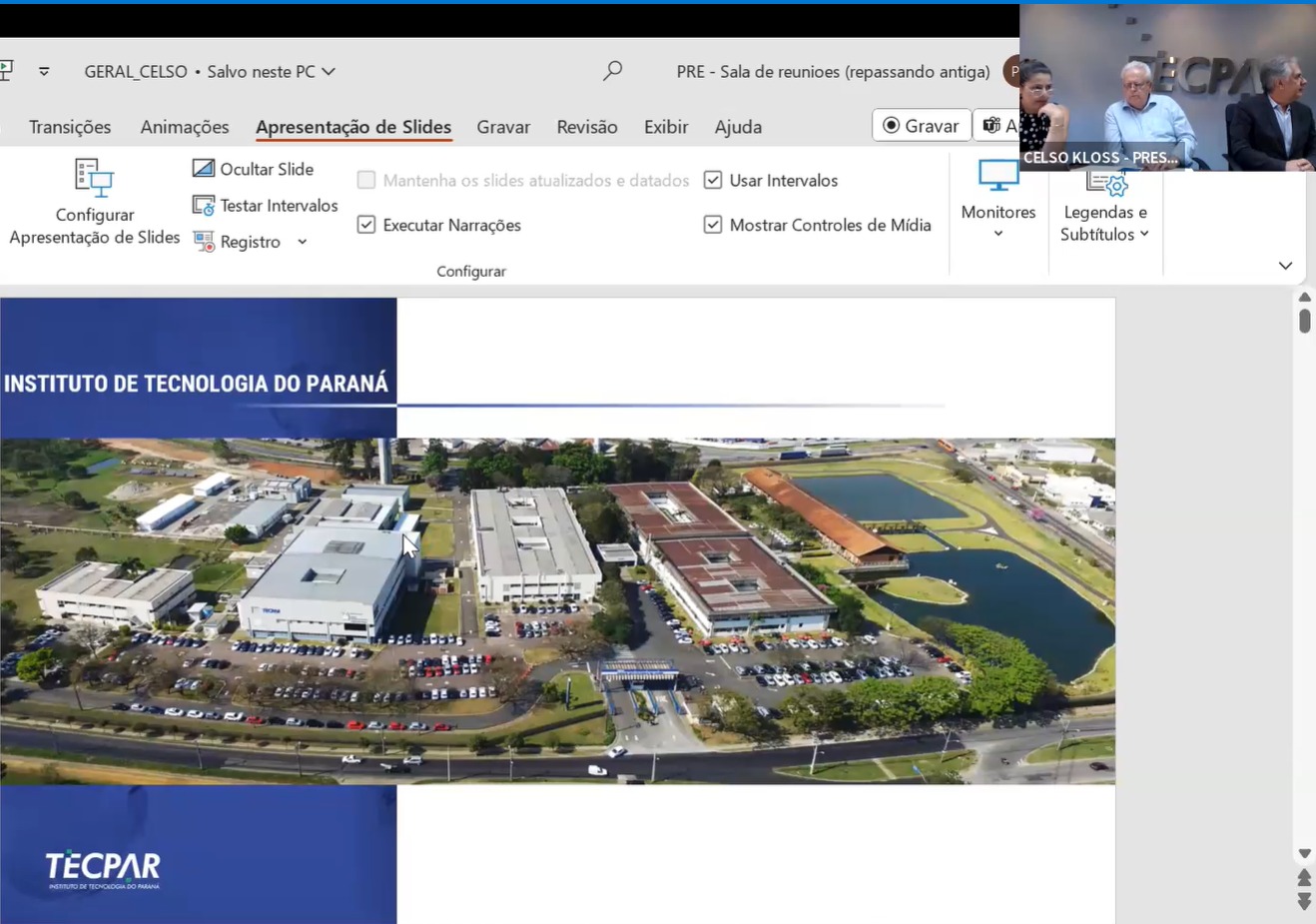Screen dimensions: 1316x924
Task: Click the disabled Mantenha os slides atualizados checkbox
Action: 366,180
